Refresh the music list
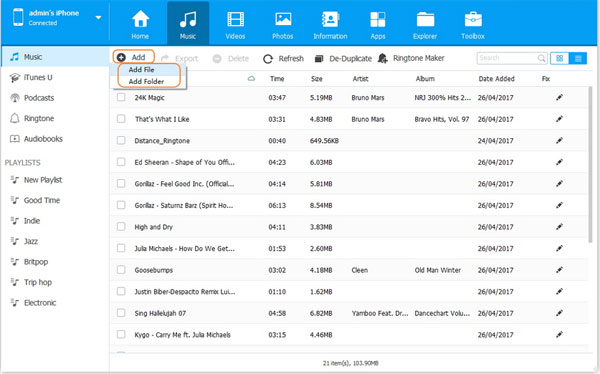The height and width of the screenshot is (374, 600). click(284, 59)
